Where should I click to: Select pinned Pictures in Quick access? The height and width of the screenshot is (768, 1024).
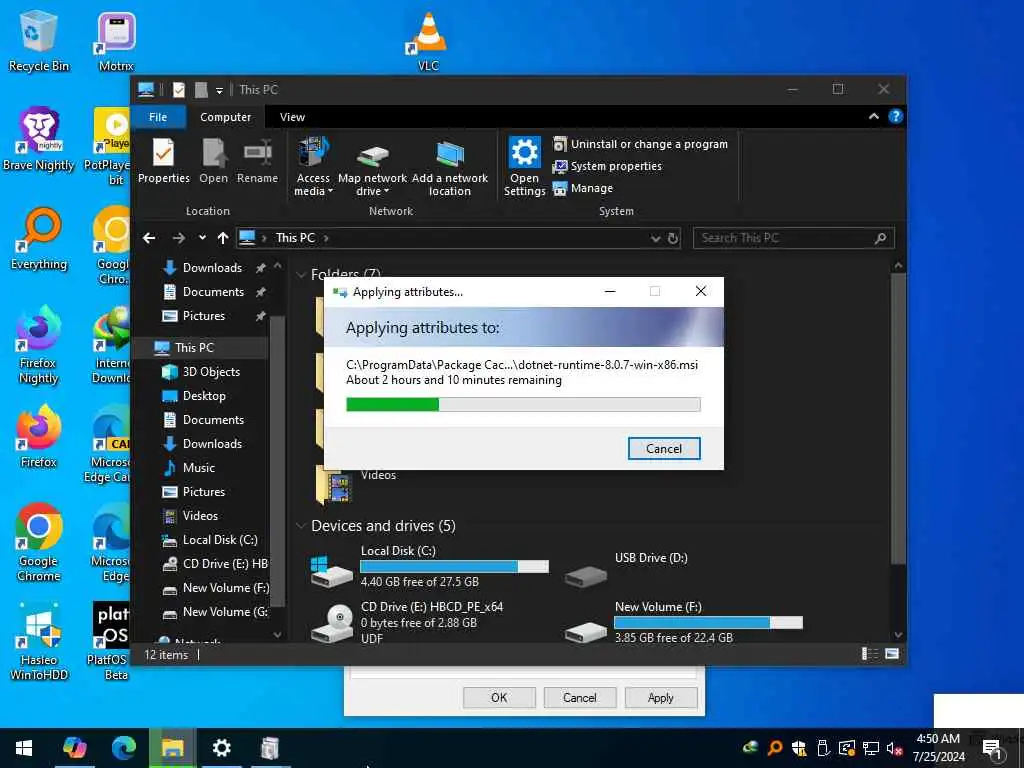coord(204,316)
